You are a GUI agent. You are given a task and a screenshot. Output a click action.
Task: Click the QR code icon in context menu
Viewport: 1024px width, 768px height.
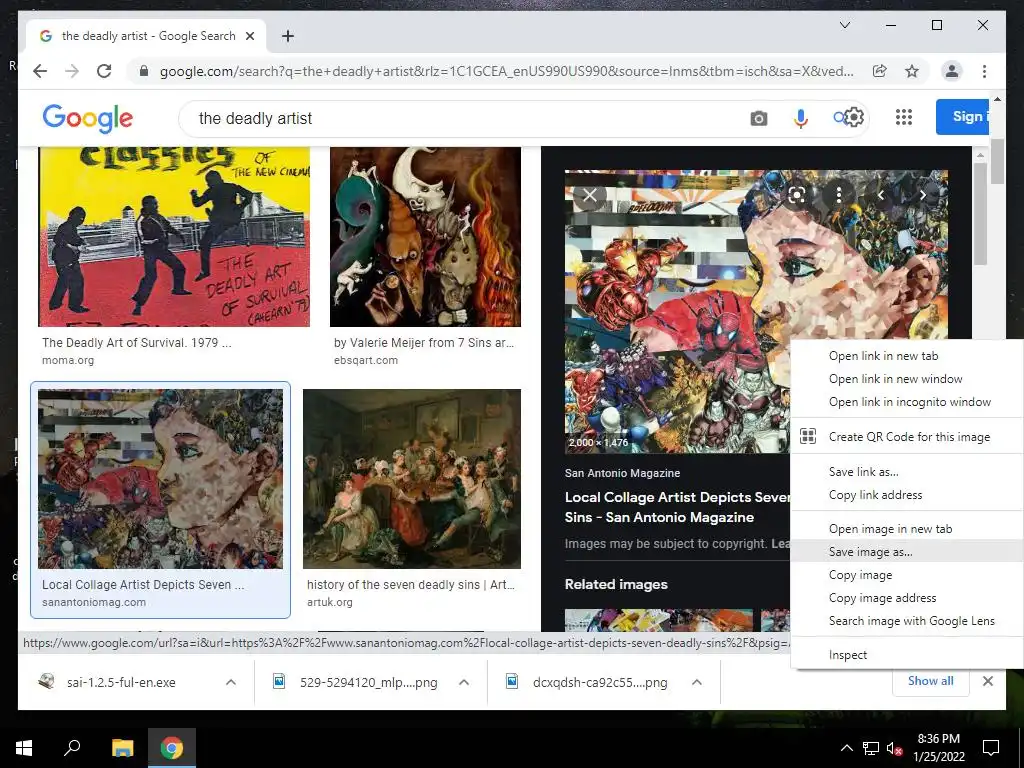(x=808, y=436)
